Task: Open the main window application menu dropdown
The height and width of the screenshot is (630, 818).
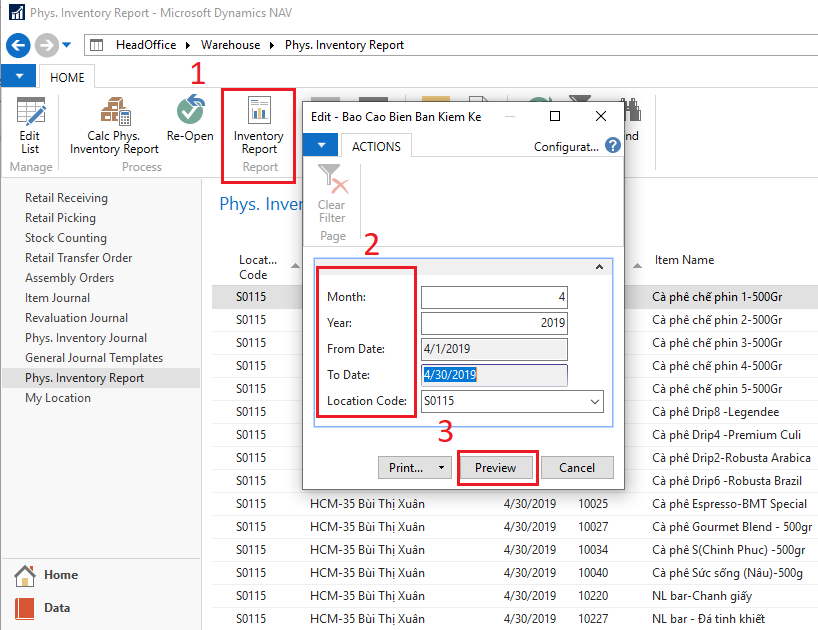Action: tap(19, 76)
